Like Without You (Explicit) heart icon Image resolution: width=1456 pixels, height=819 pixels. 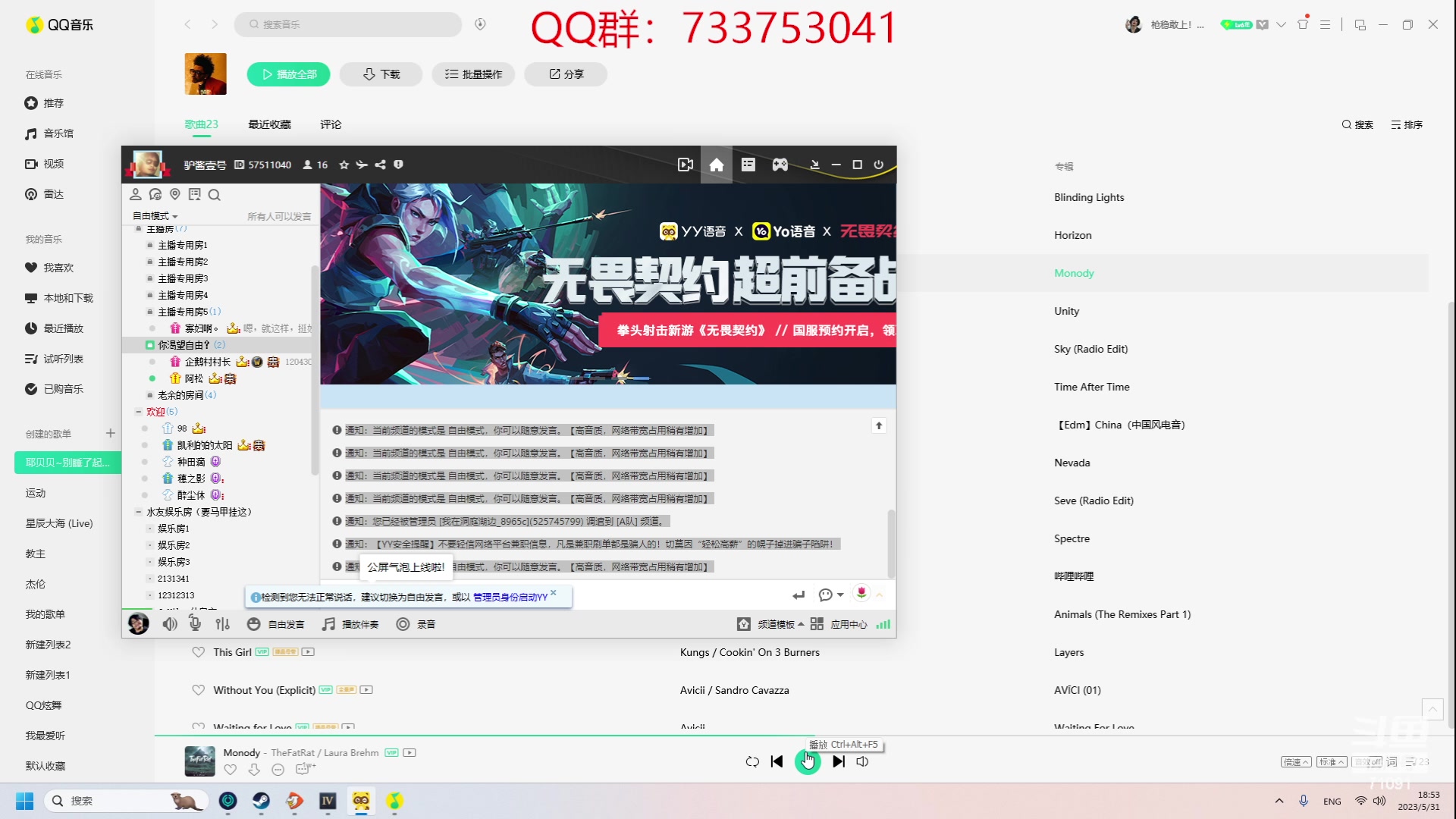[198, 690]
